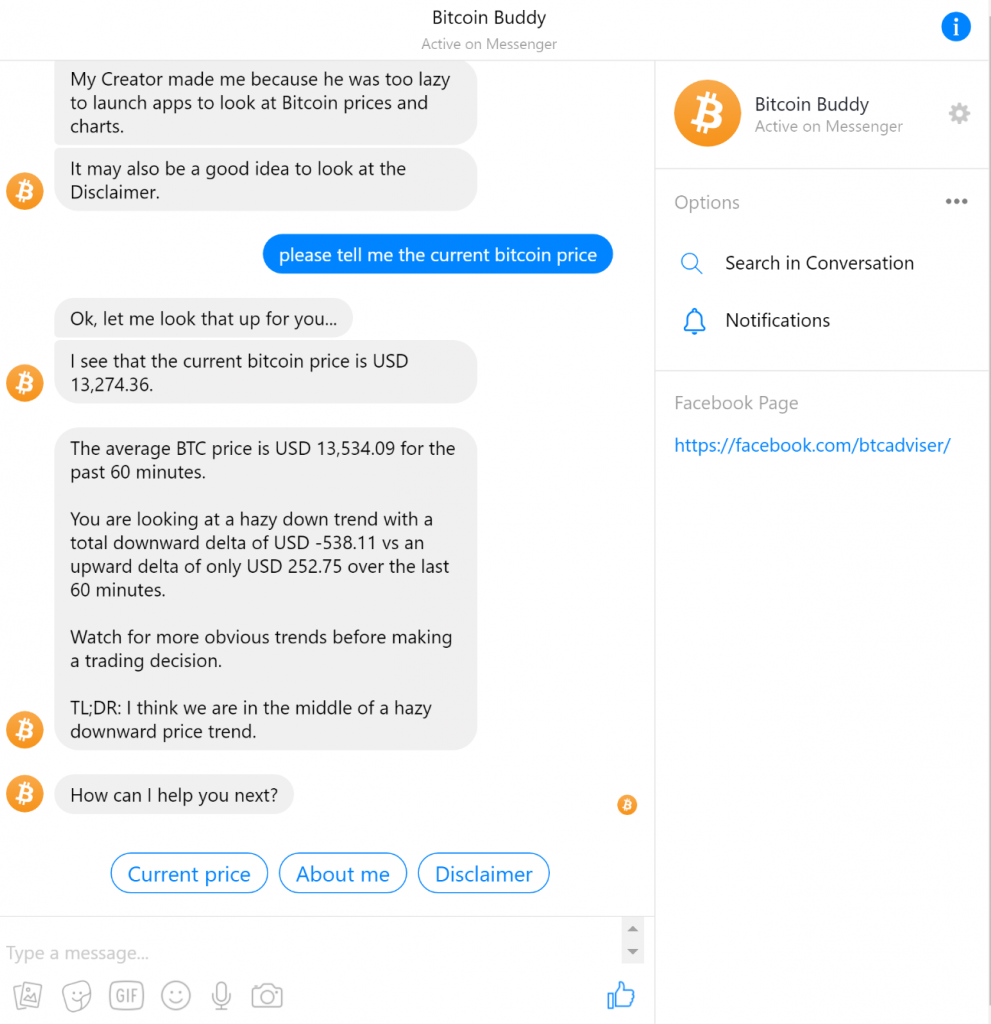Click the message box scroll up arrow
This screenshot has width=991, height=1024.
pyautogui.click(x=632, y=929)
